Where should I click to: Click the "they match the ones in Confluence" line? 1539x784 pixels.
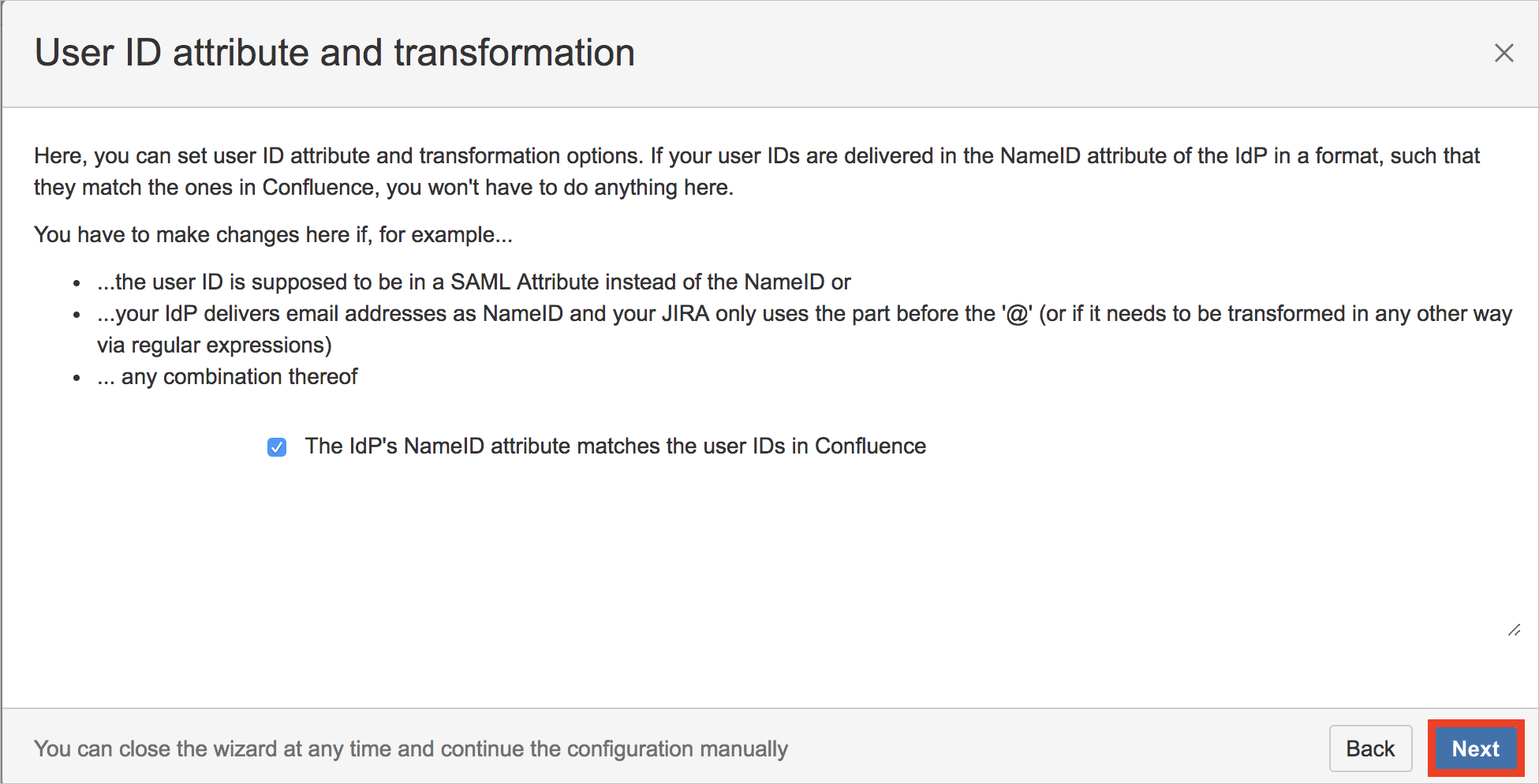[383, 188]
